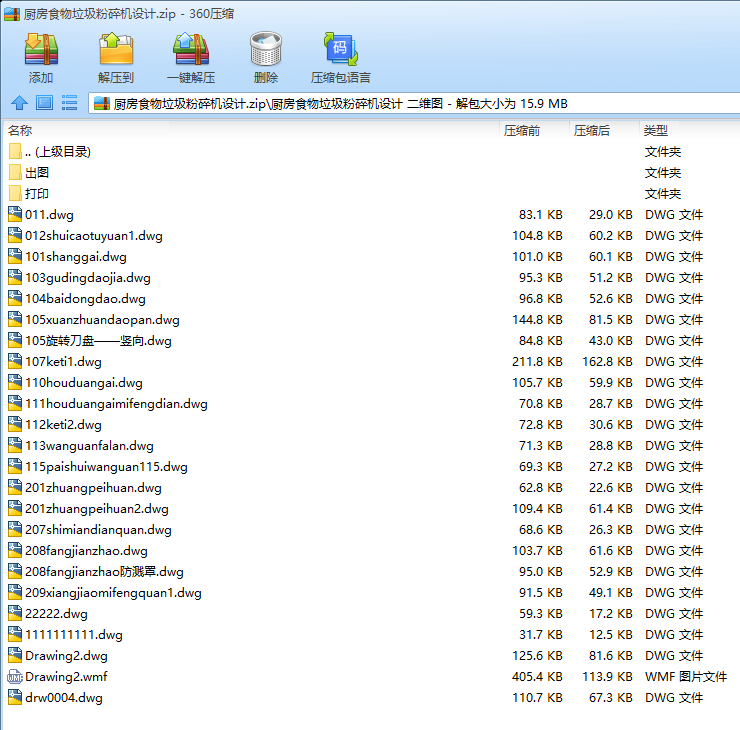
Task: Click the 添加 (Add) toolbar icon
Action: 41,49
